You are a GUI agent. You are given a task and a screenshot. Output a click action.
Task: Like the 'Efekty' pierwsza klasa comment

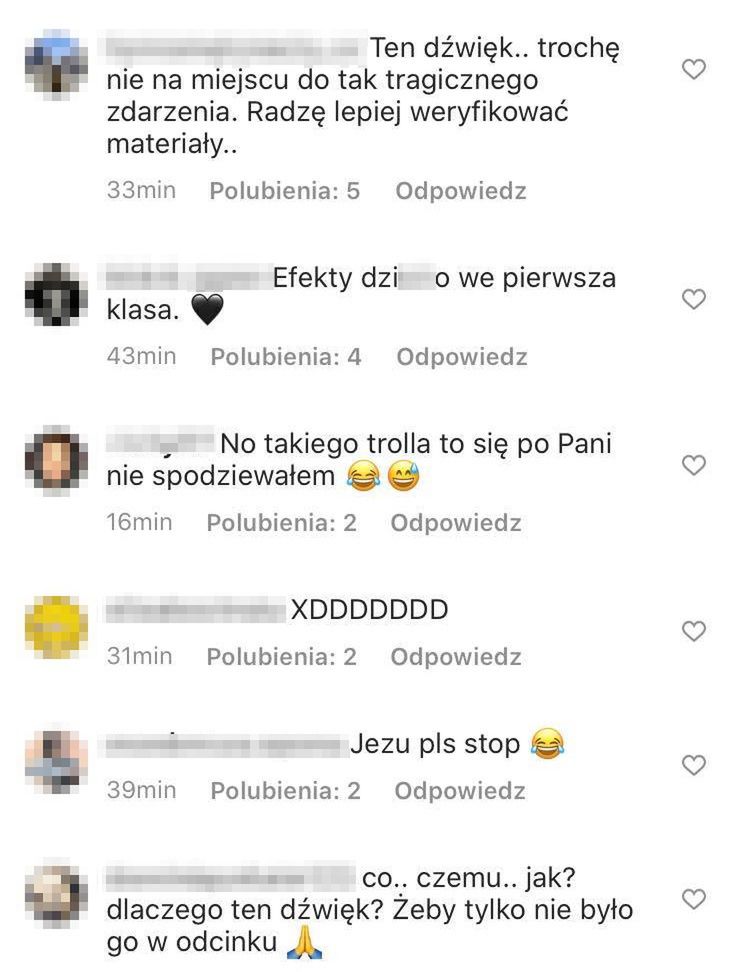(694, 299)
